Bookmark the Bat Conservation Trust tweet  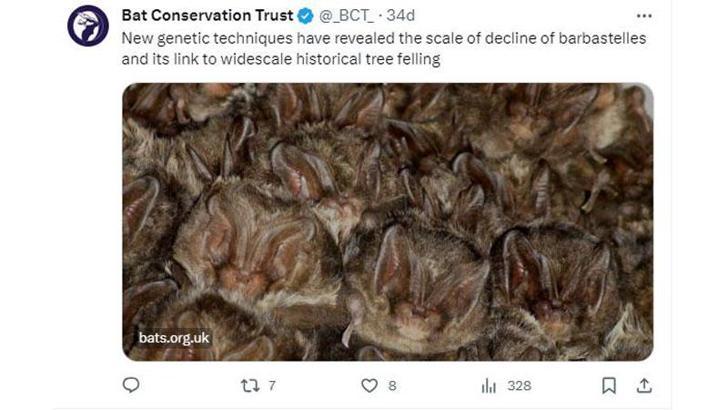pyautogui.click(x=608, y=385)
